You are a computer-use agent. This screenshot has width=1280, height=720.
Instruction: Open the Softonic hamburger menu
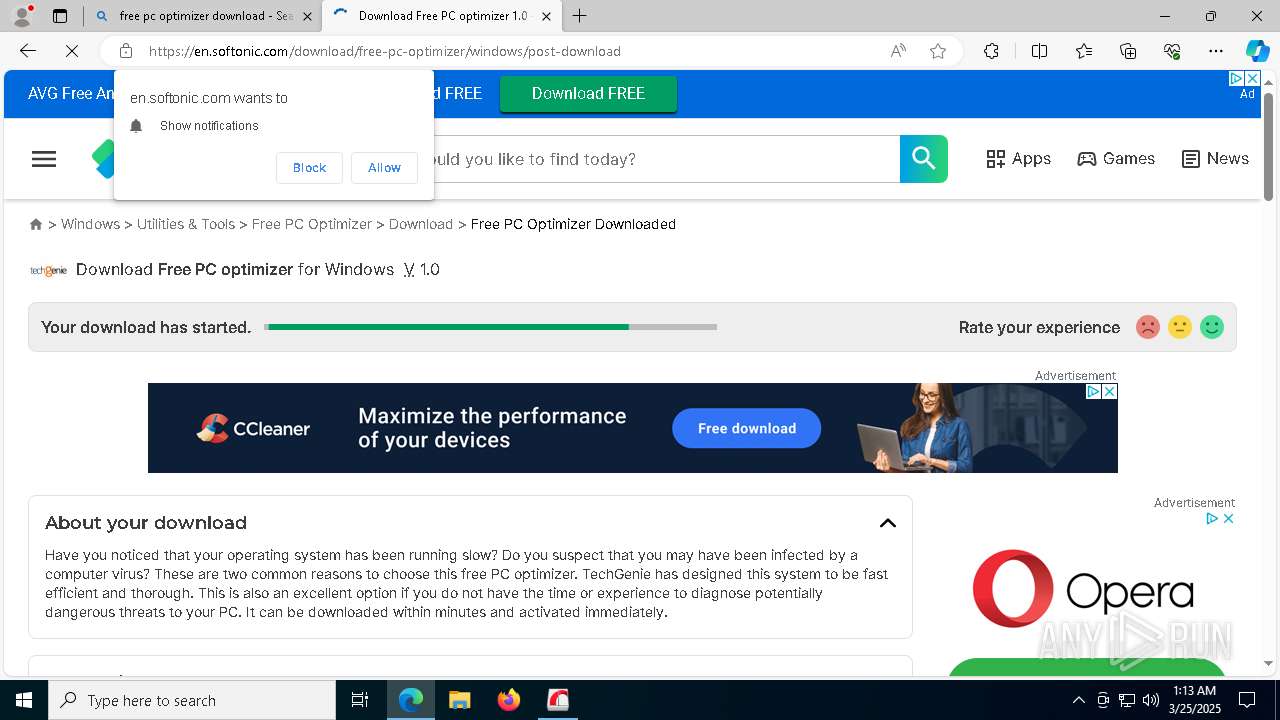click(44, 159)
